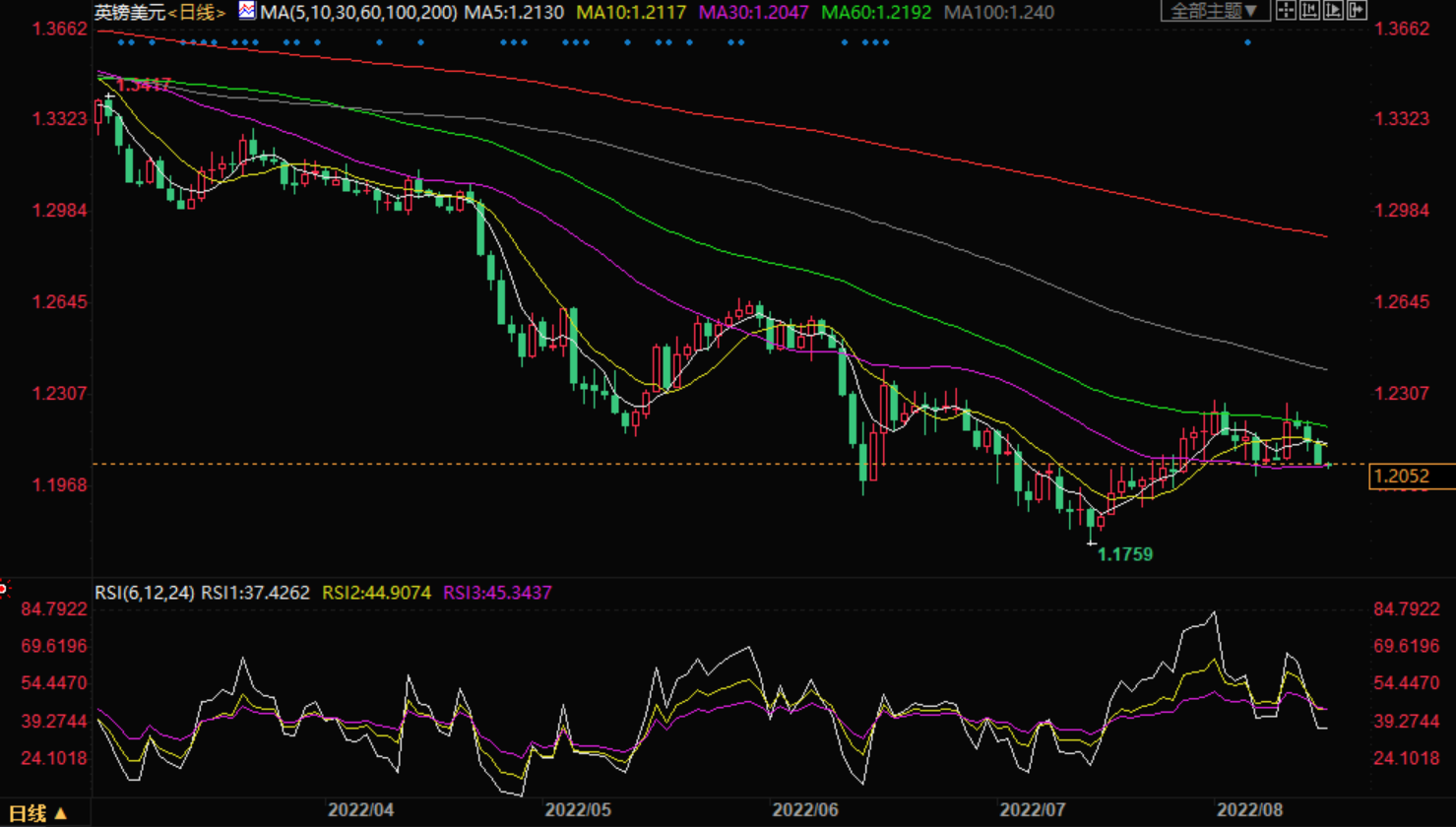Click the shrink chart range icon
Viewport: 1456px width, 827px height.
tap(1309, 11)
